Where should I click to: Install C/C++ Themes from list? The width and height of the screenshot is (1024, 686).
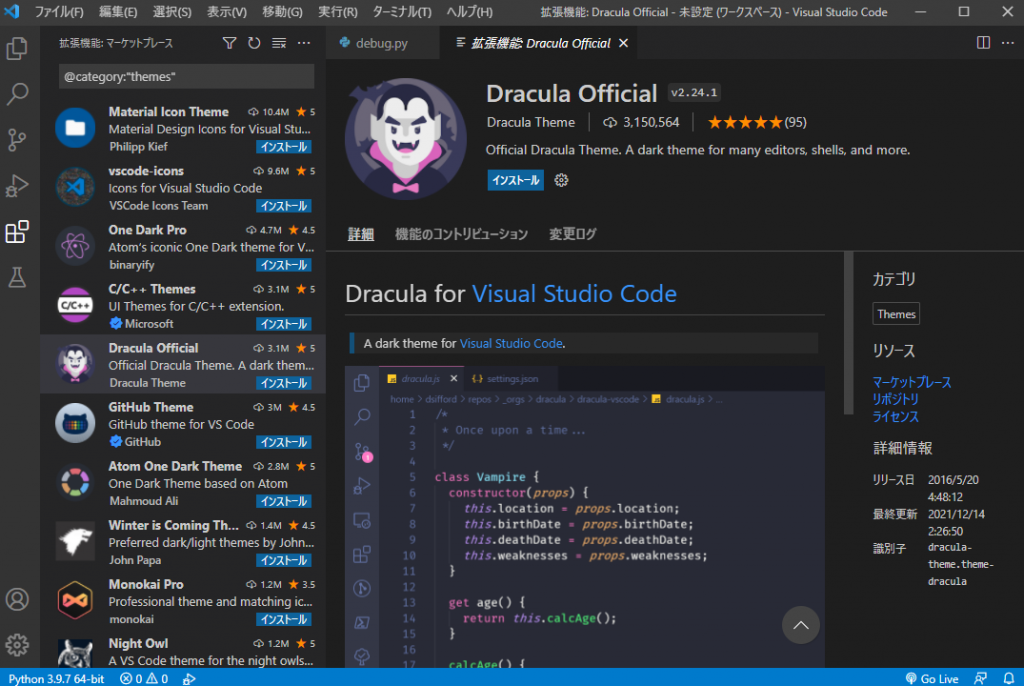283,324
